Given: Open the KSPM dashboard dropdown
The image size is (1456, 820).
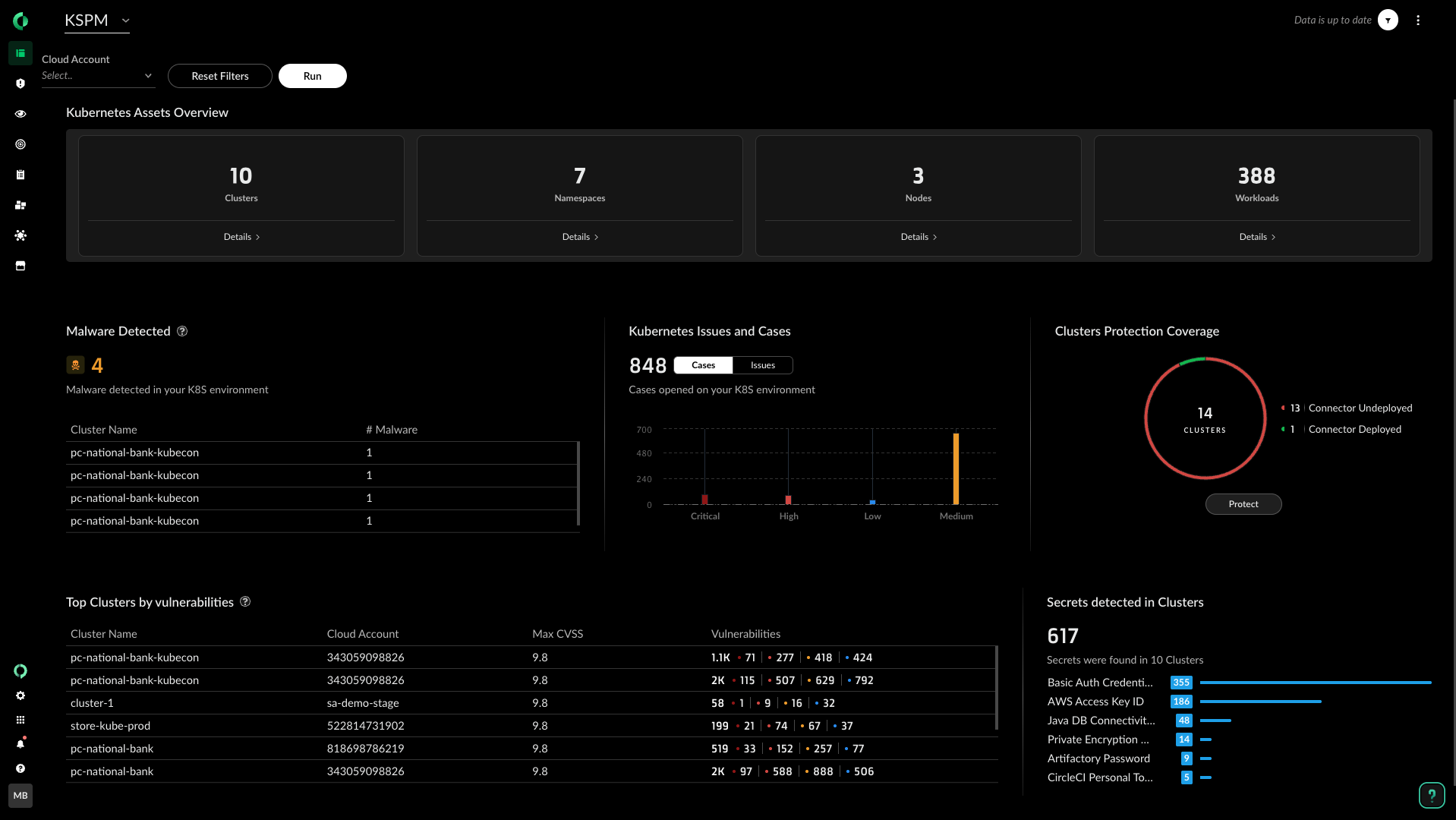Looking at the screenshot, I should point(97,20).
